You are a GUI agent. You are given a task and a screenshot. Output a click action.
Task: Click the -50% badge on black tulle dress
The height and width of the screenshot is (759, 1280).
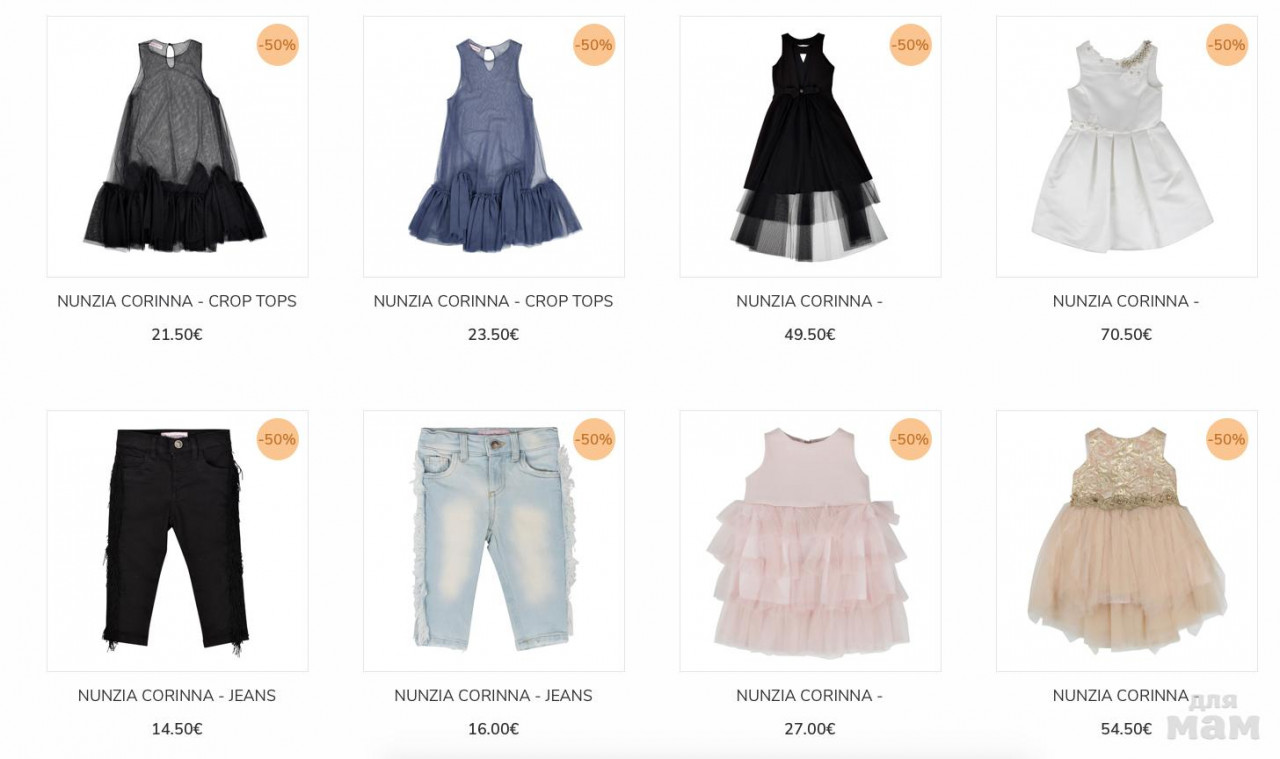point(277,45)
